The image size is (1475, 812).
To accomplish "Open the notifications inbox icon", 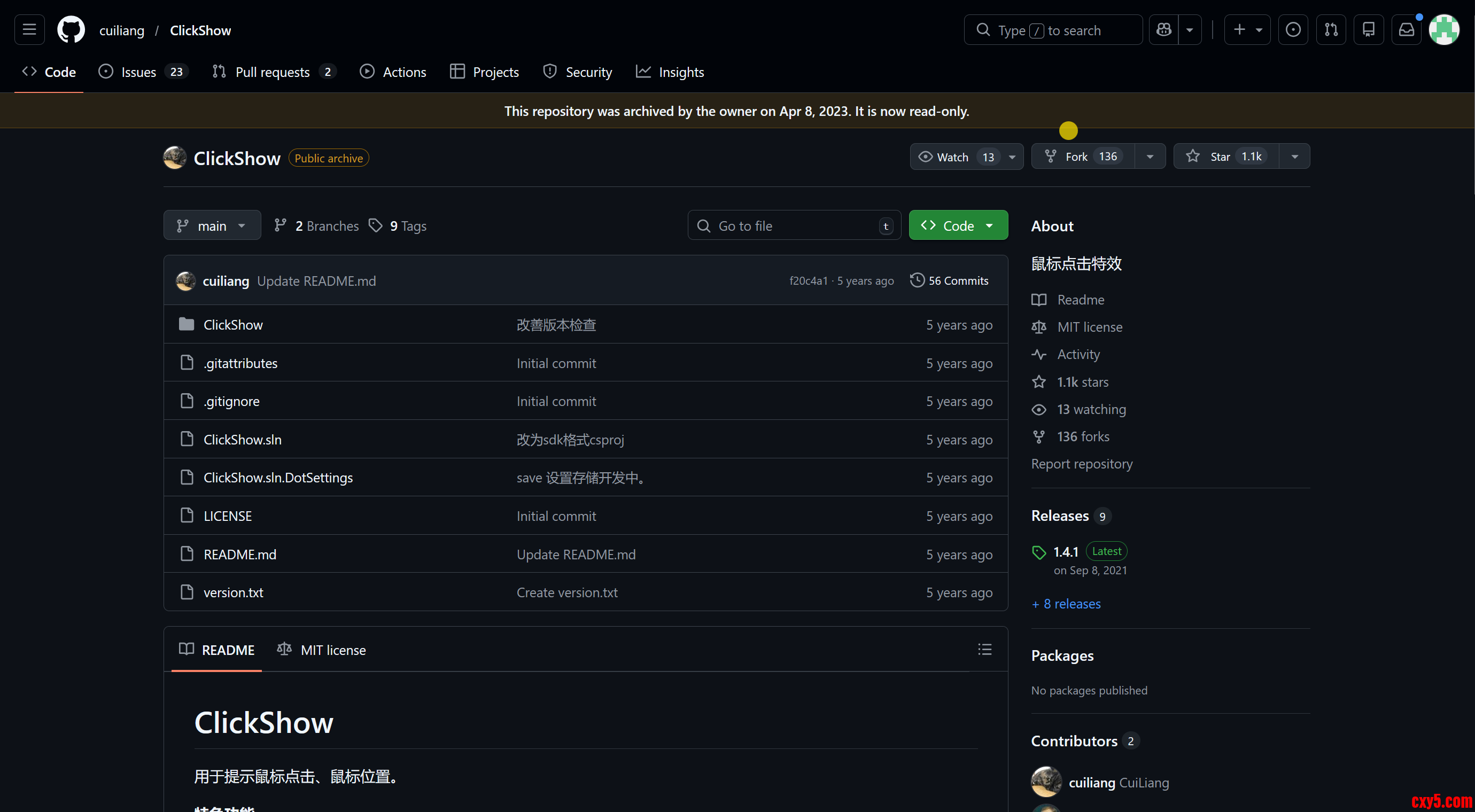I will (1406, 30).
